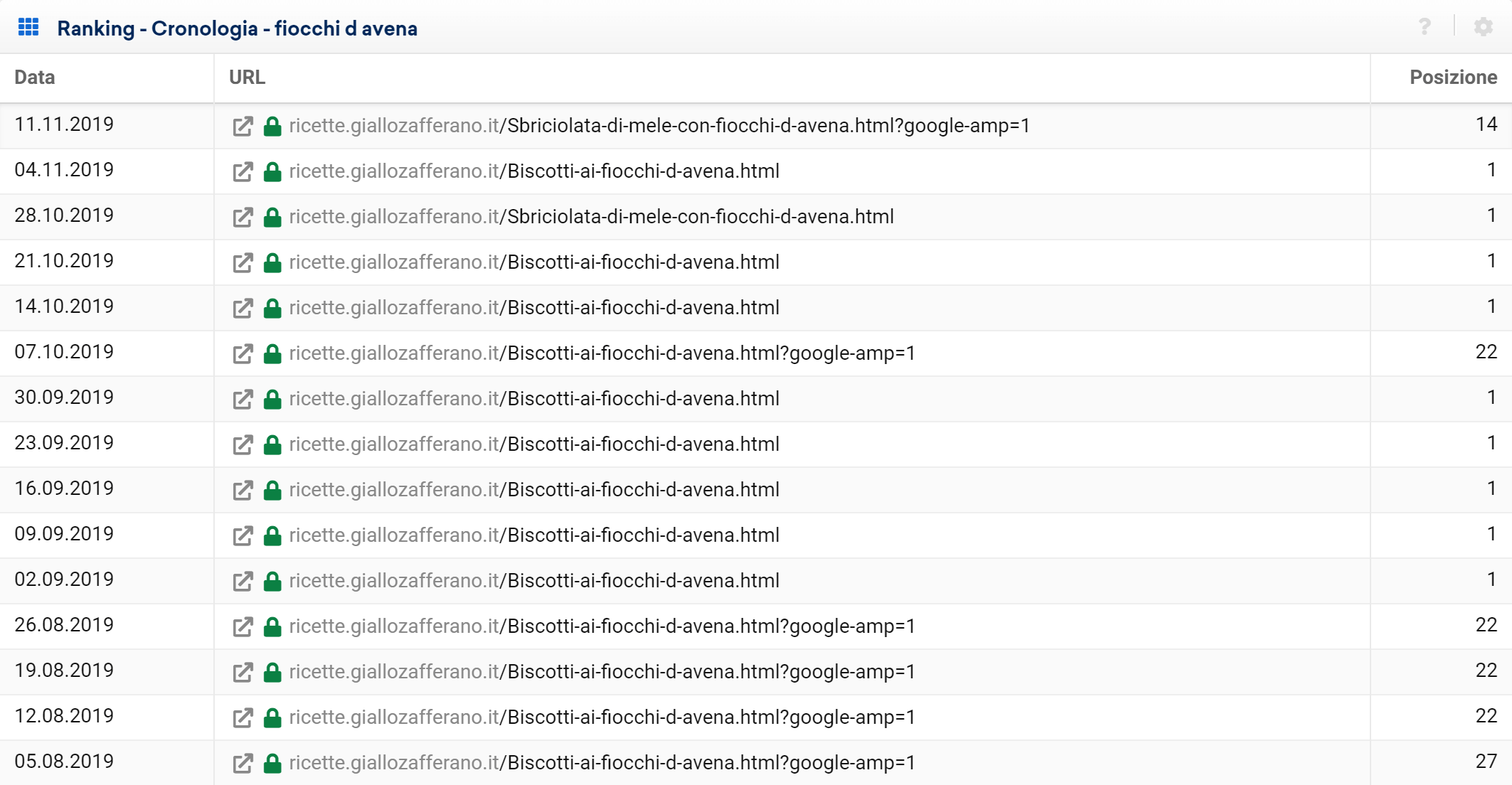Open Biscotti google-amp URL from 12.08.2019
Image resolution: width=1512 pixels, height=785 pixels.
point(602,717)
